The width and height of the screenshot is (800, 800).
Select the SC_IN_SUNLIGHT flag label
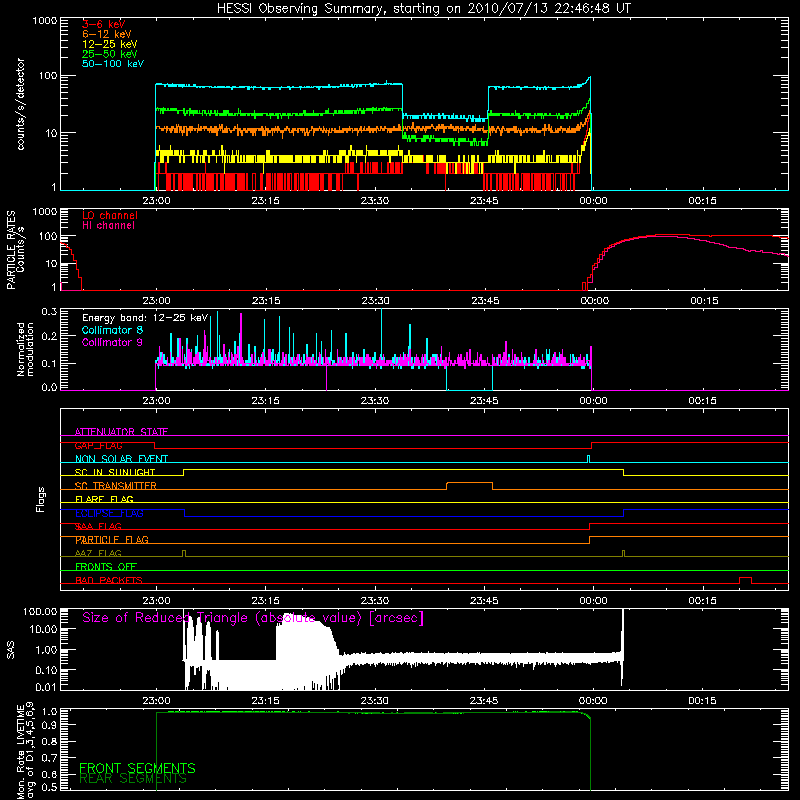click(115, 472)
